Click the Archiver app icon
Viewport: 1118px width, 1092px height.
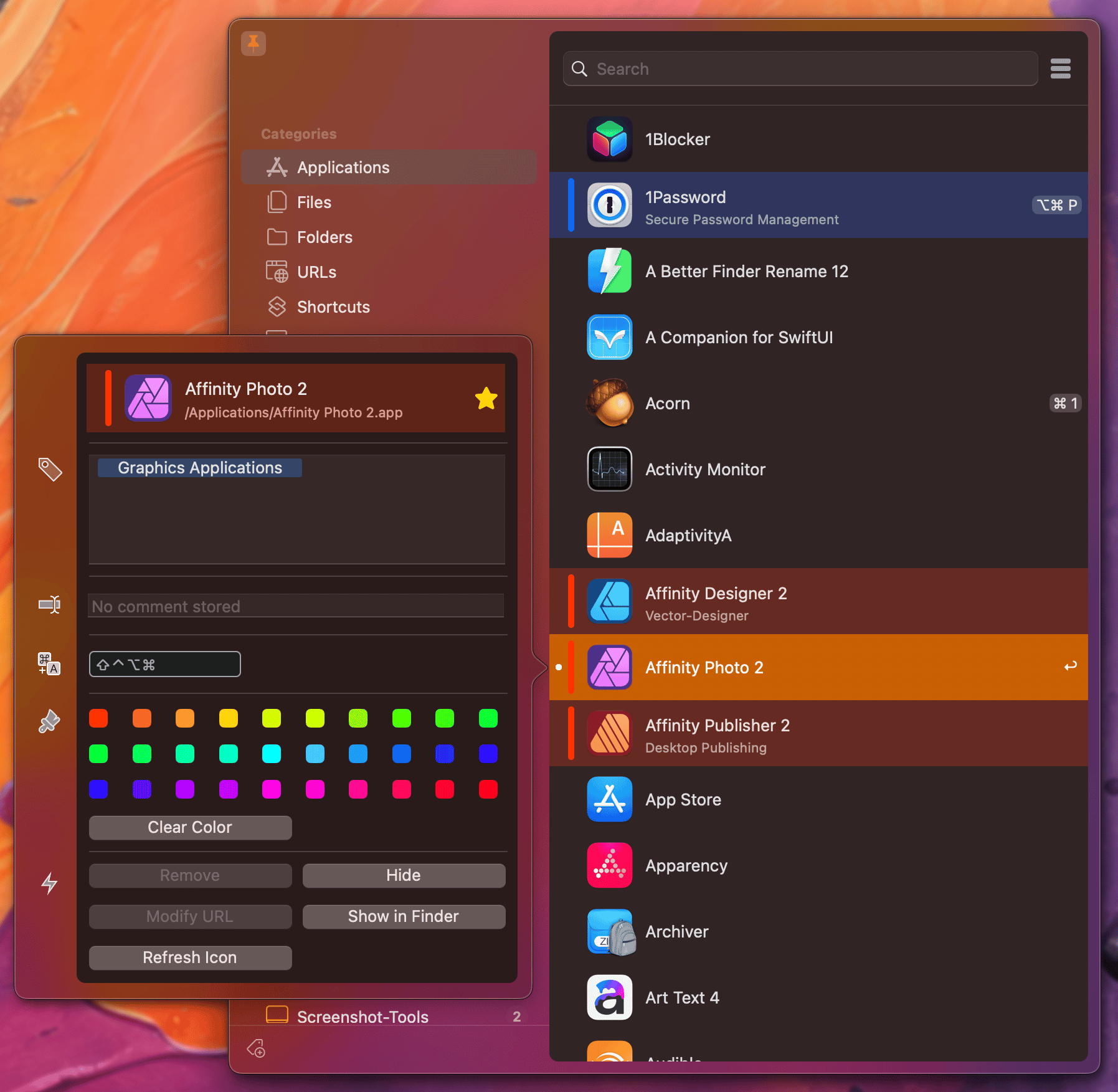pyautogui.click(x=610, y=932)
